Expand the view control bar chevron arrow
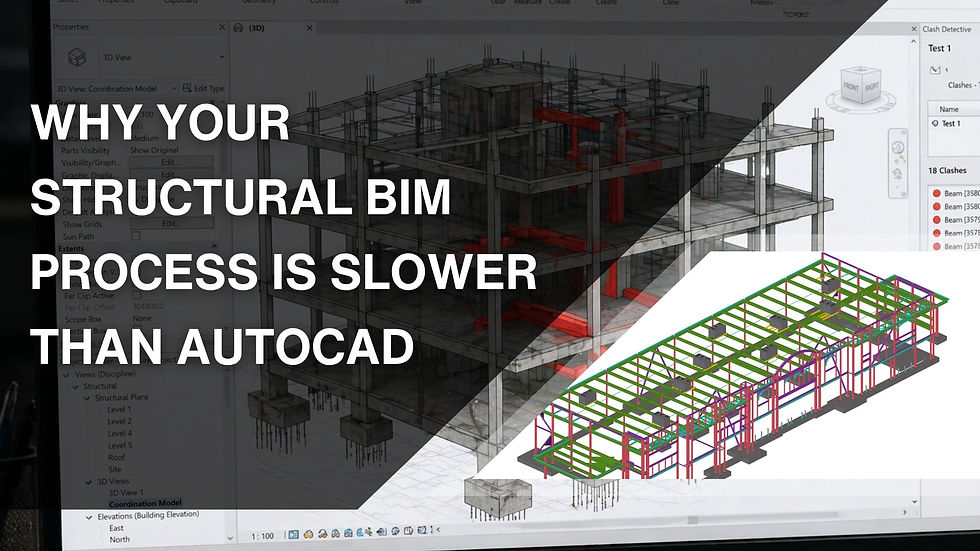Viewport: 980px width, 551px height. click(438, 530)
